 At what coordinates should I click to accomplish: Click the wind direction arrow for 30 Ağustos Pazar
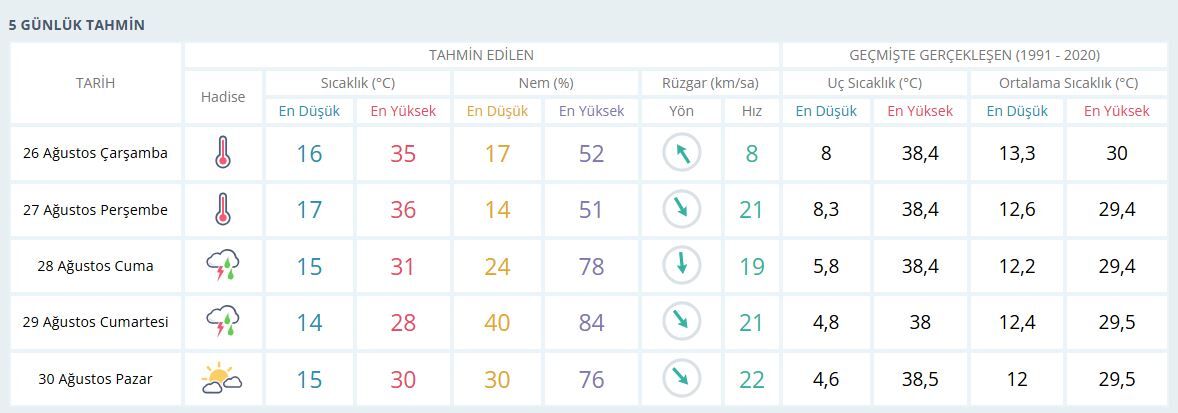[681, 378]
